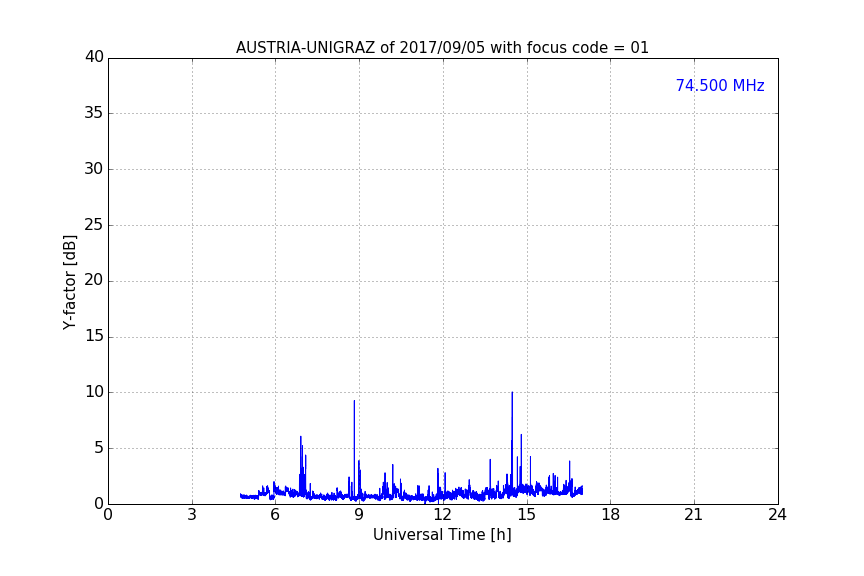Click the x-axis tick label '18'
This screenshot has width=864, height=576.
[610, 515]
